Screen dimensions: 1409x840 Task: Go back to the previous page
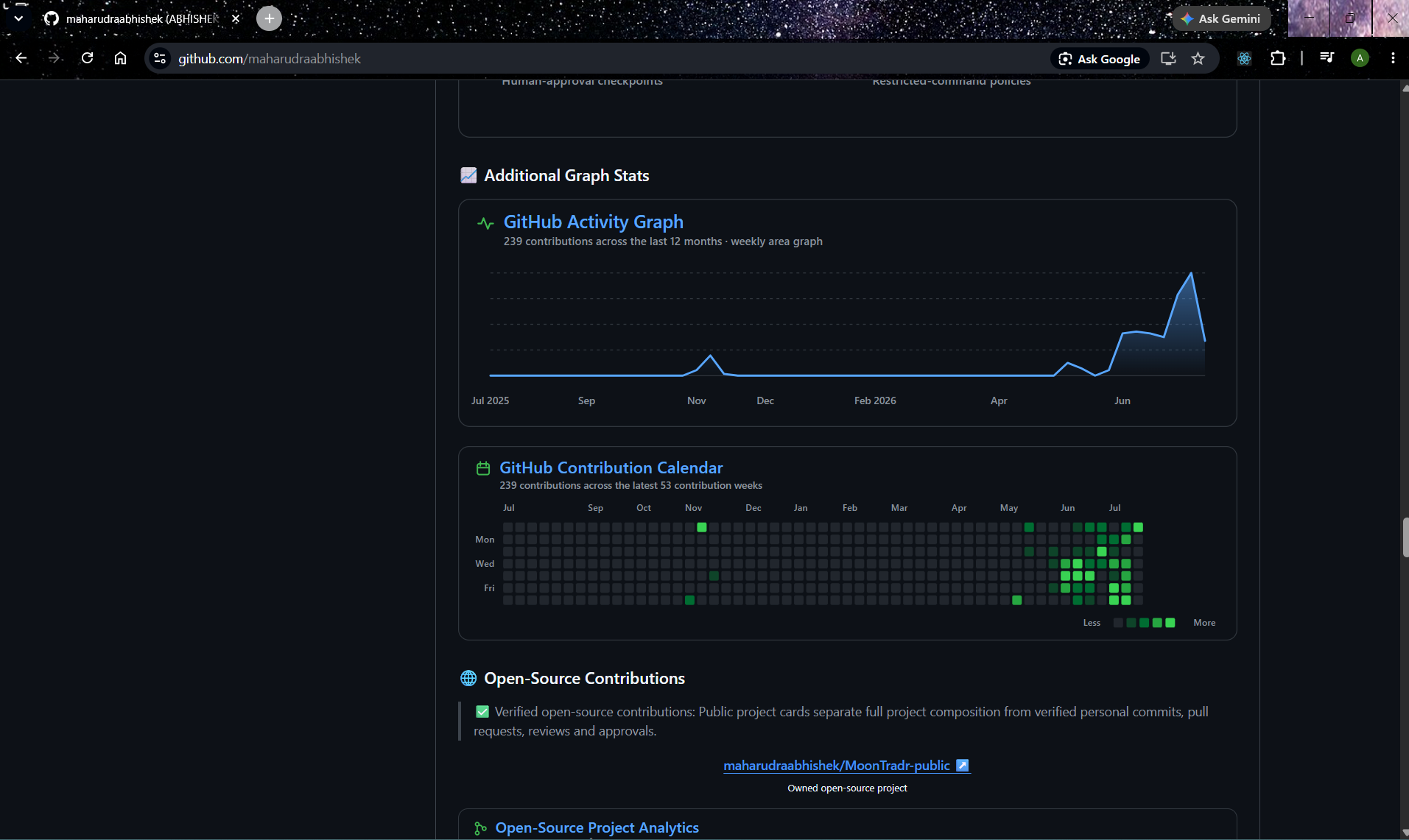[21, 58]
